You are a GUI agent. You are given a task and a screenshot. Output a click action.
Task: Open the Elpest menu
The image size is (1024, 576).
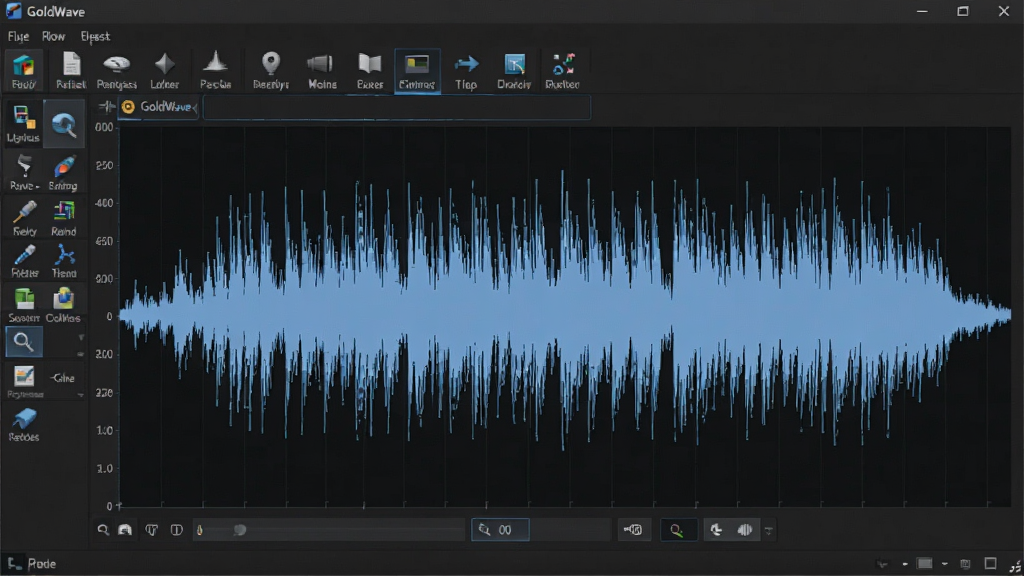point(95,37)
